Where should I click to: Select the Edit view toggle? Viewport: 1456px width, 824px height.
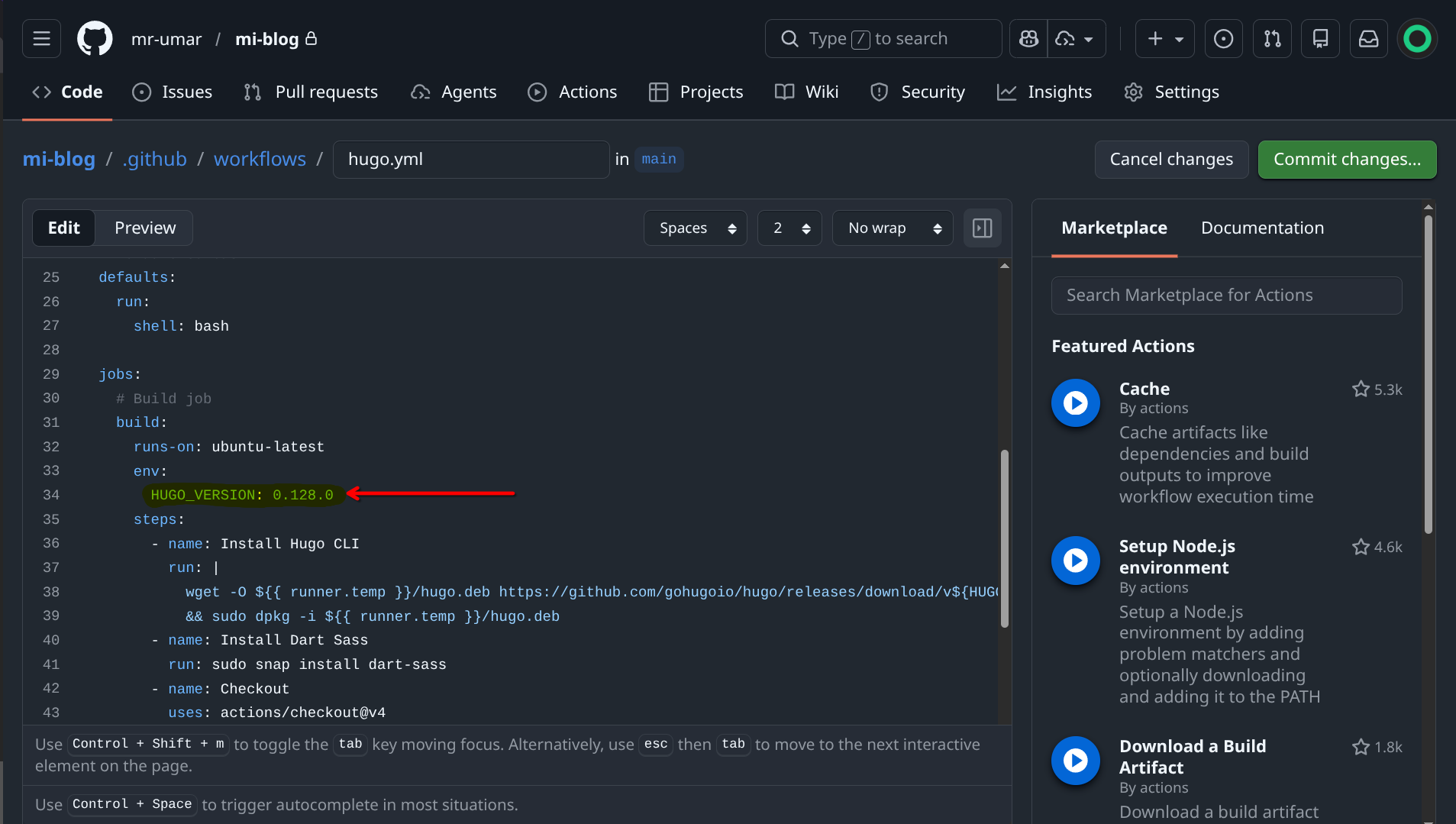[x=64, y=228]
